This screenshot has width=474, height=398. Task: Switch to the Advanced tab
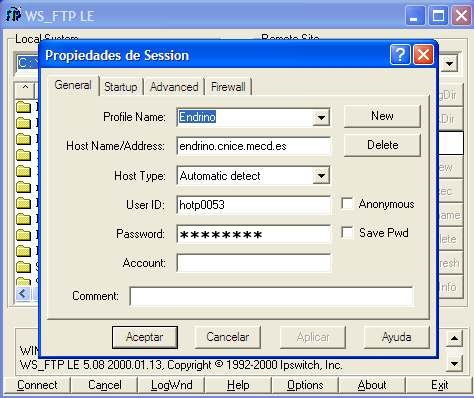pos(174,87)
